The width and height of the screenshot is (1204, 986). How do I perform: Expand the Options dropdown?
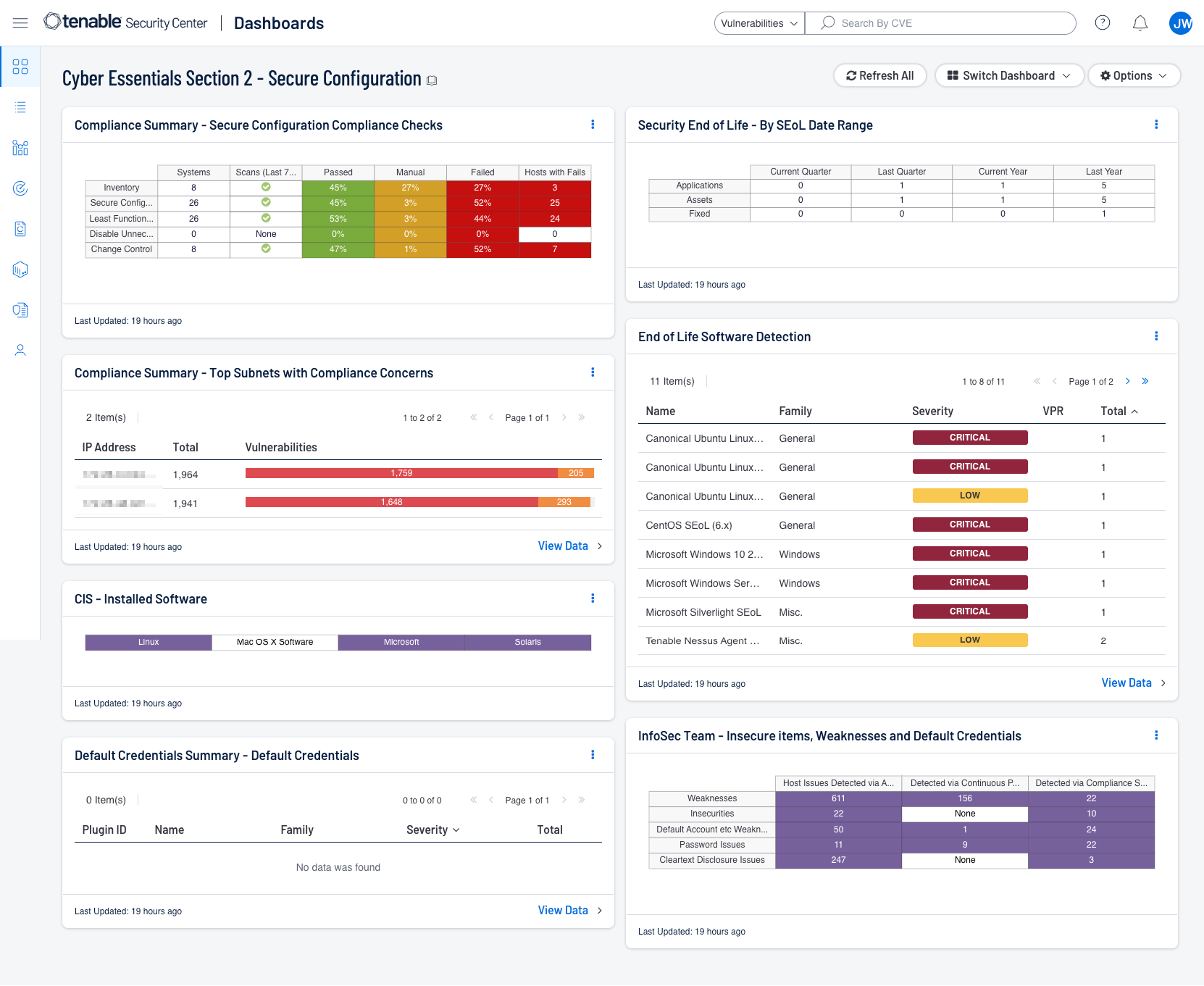pos(1133,75)
